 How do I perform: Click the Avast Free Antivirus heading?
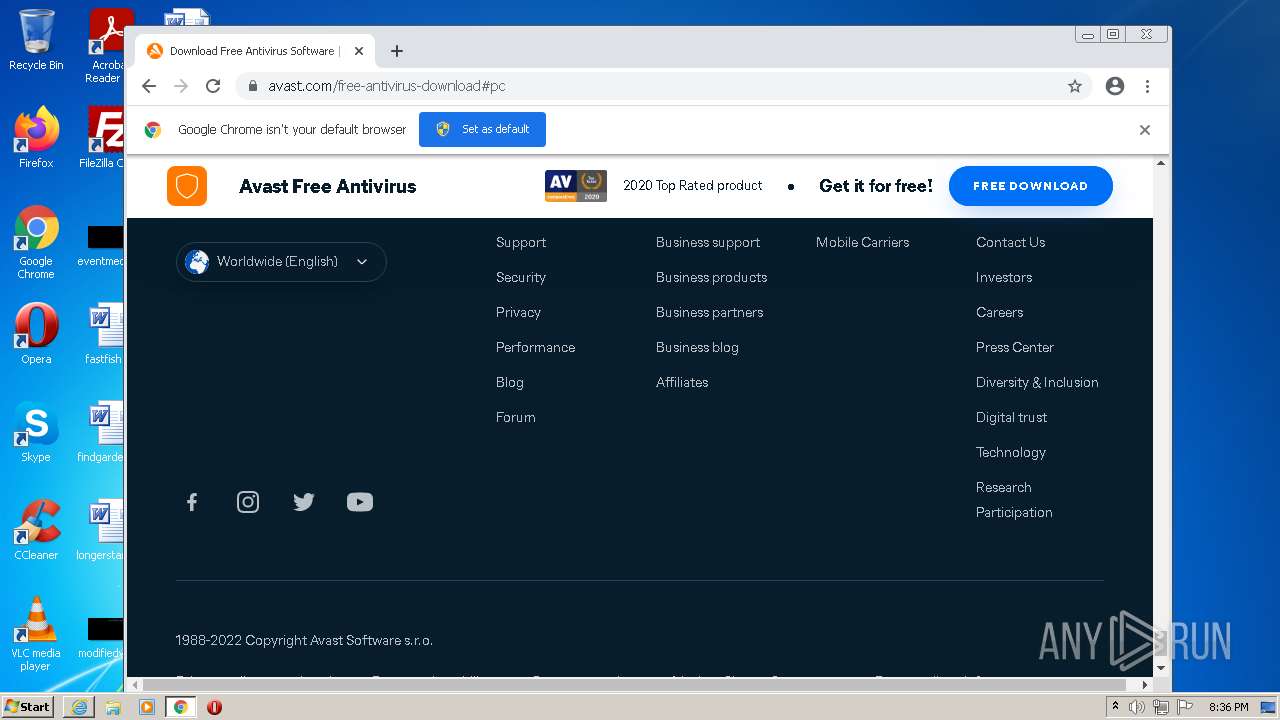[328, 186]
